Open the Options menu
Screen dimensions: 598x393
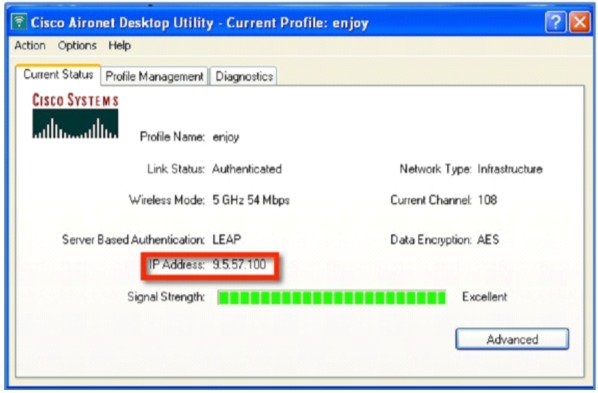point(77,45)
